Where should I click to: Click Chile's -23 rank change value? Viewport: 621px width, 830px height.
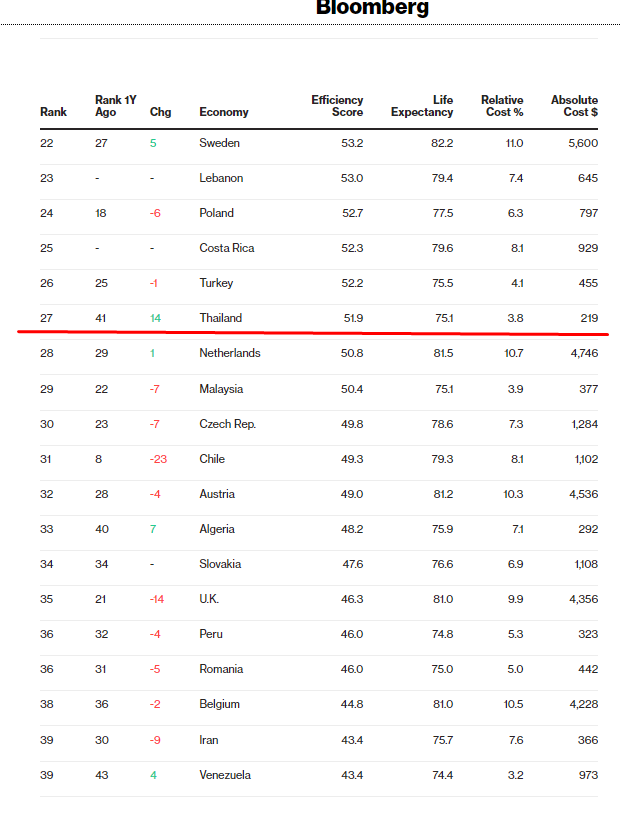click(x=158, y=459)
